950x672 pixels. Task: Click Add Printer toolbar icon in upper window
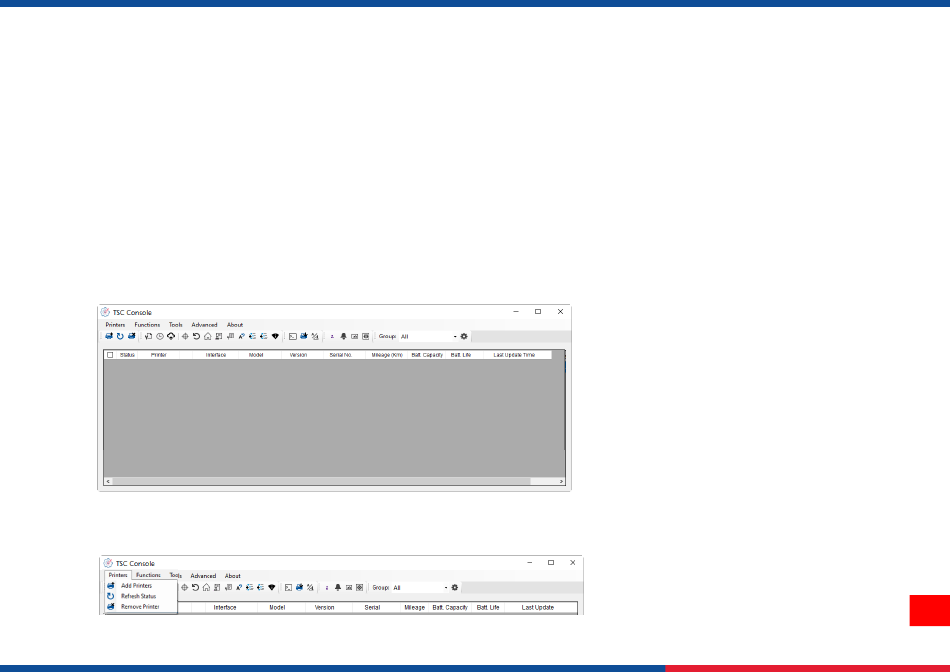(x=109, y=337)
